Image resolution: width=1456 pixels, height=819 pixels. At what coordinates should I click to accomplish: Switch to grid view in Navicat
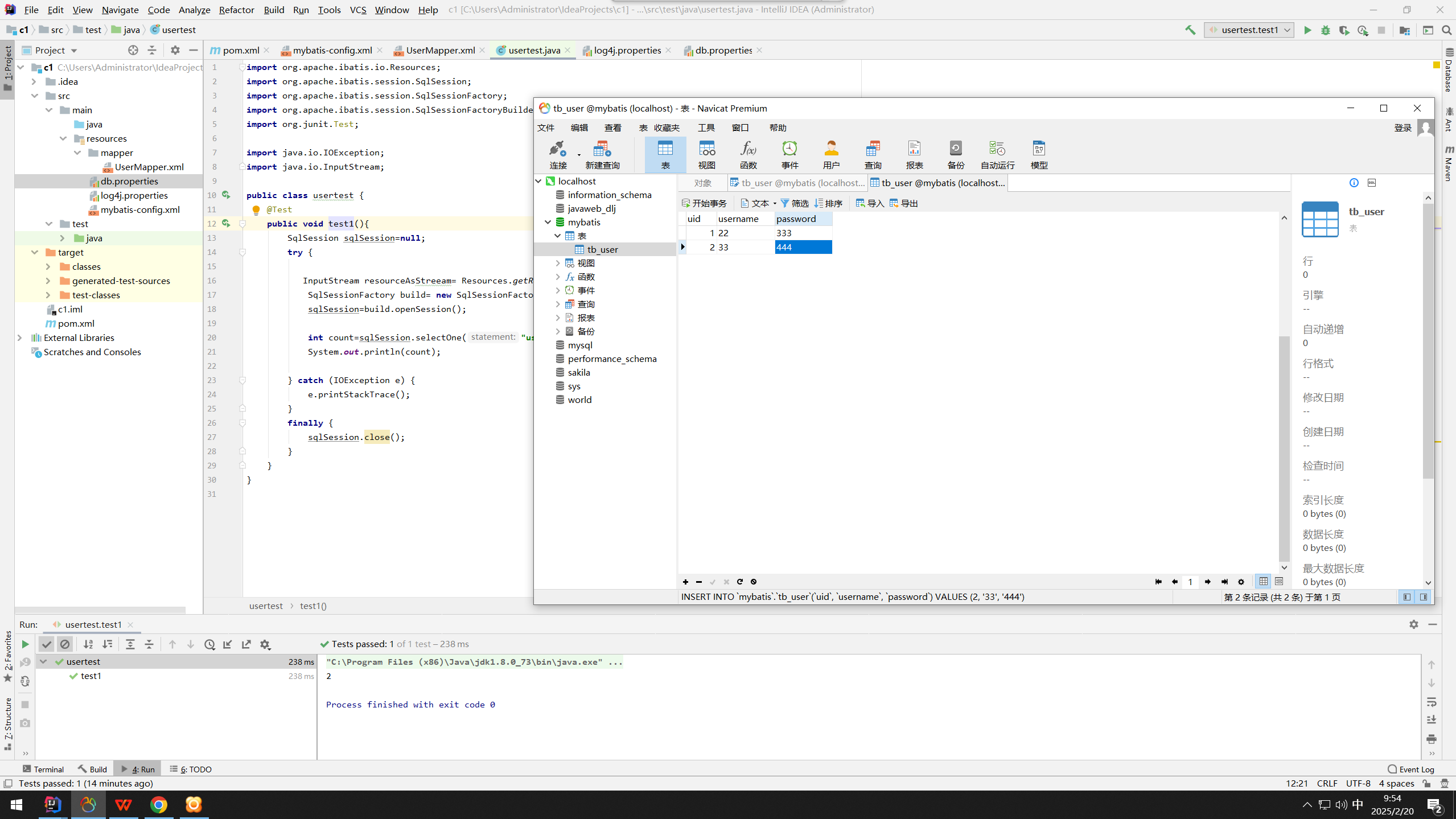tap(1263, 581)
